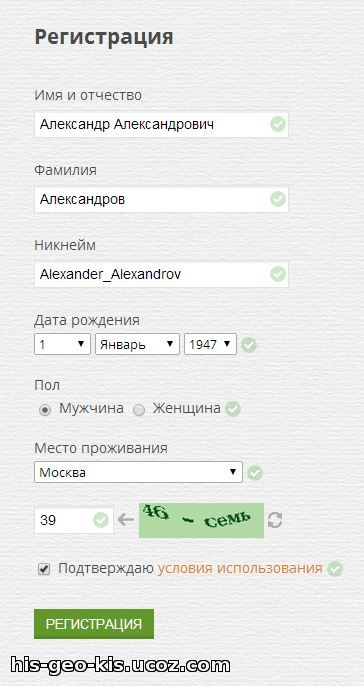The width and height of the screenshot is (364, 686).
Task: Click into the Alexander_Alexandrov nickname field
Action: tap(161, 274)
